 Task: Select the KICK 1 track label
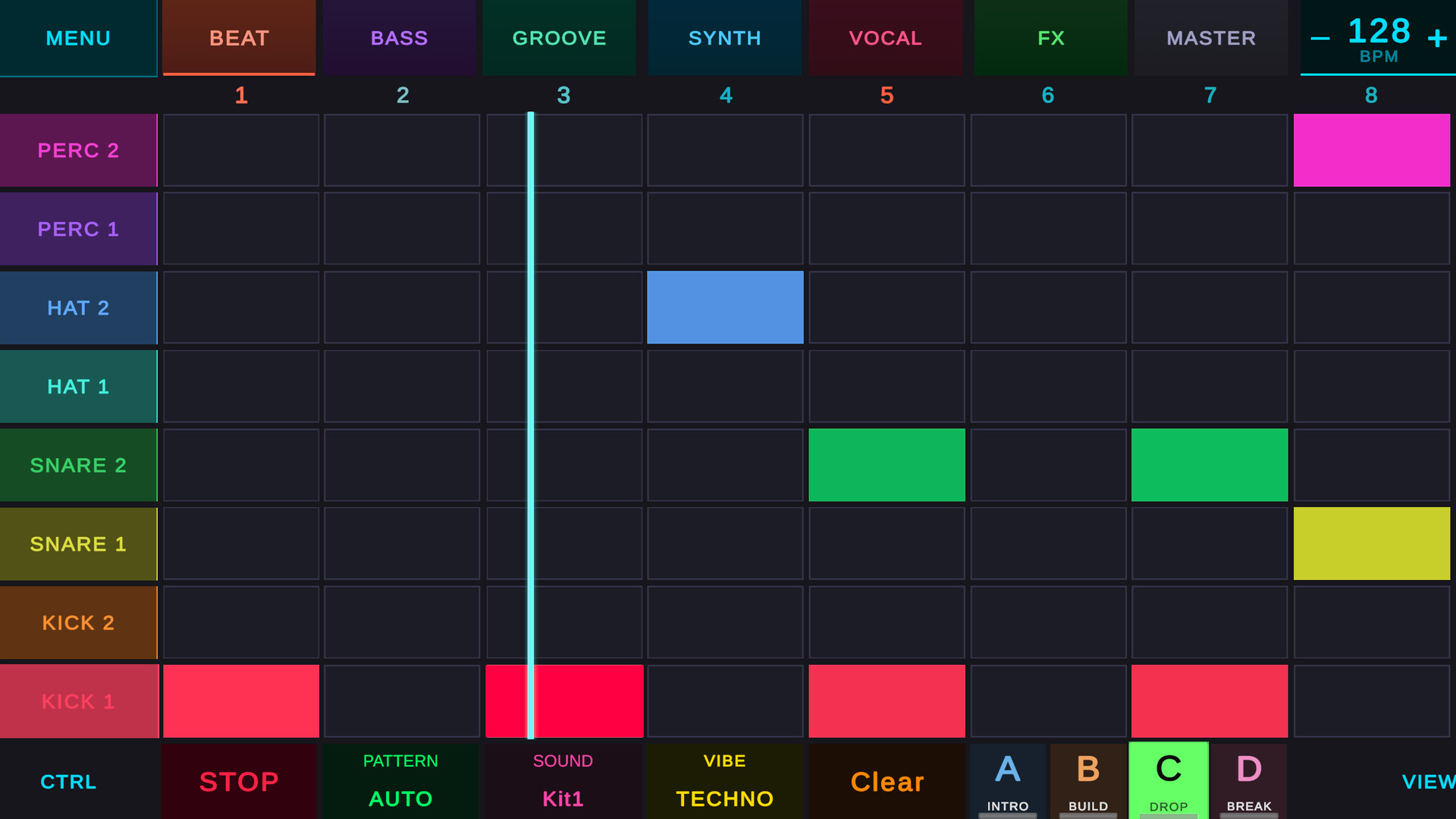[x=78, y=701]
